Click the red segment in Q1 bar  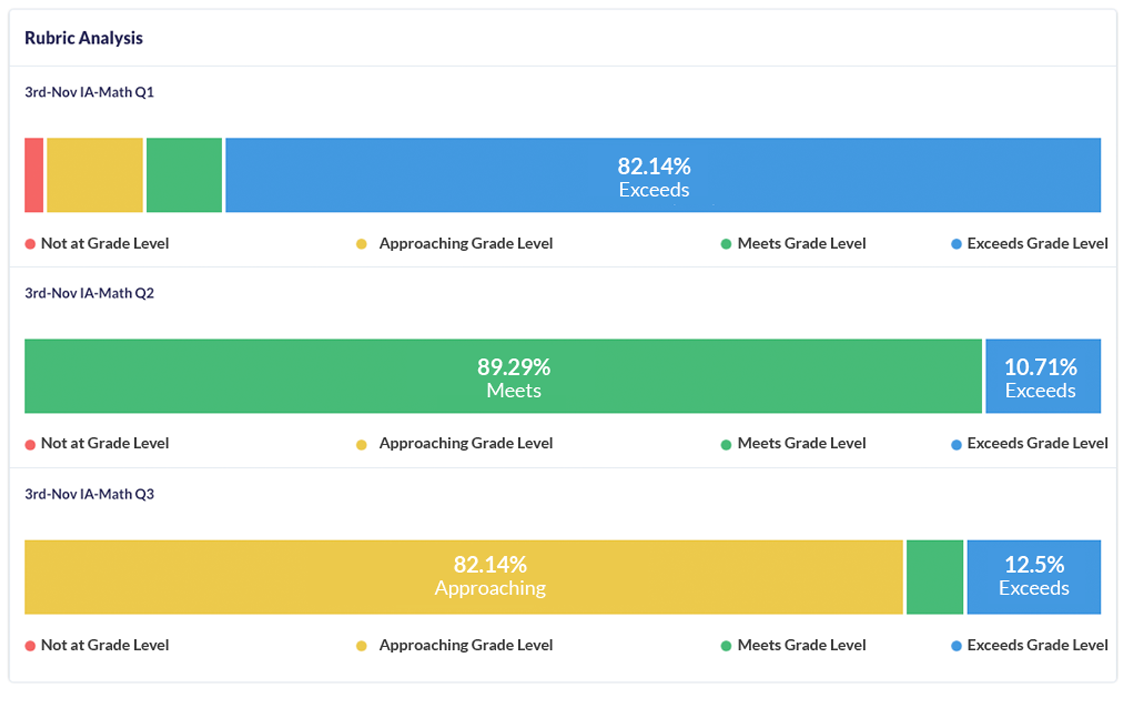[34, 175]
